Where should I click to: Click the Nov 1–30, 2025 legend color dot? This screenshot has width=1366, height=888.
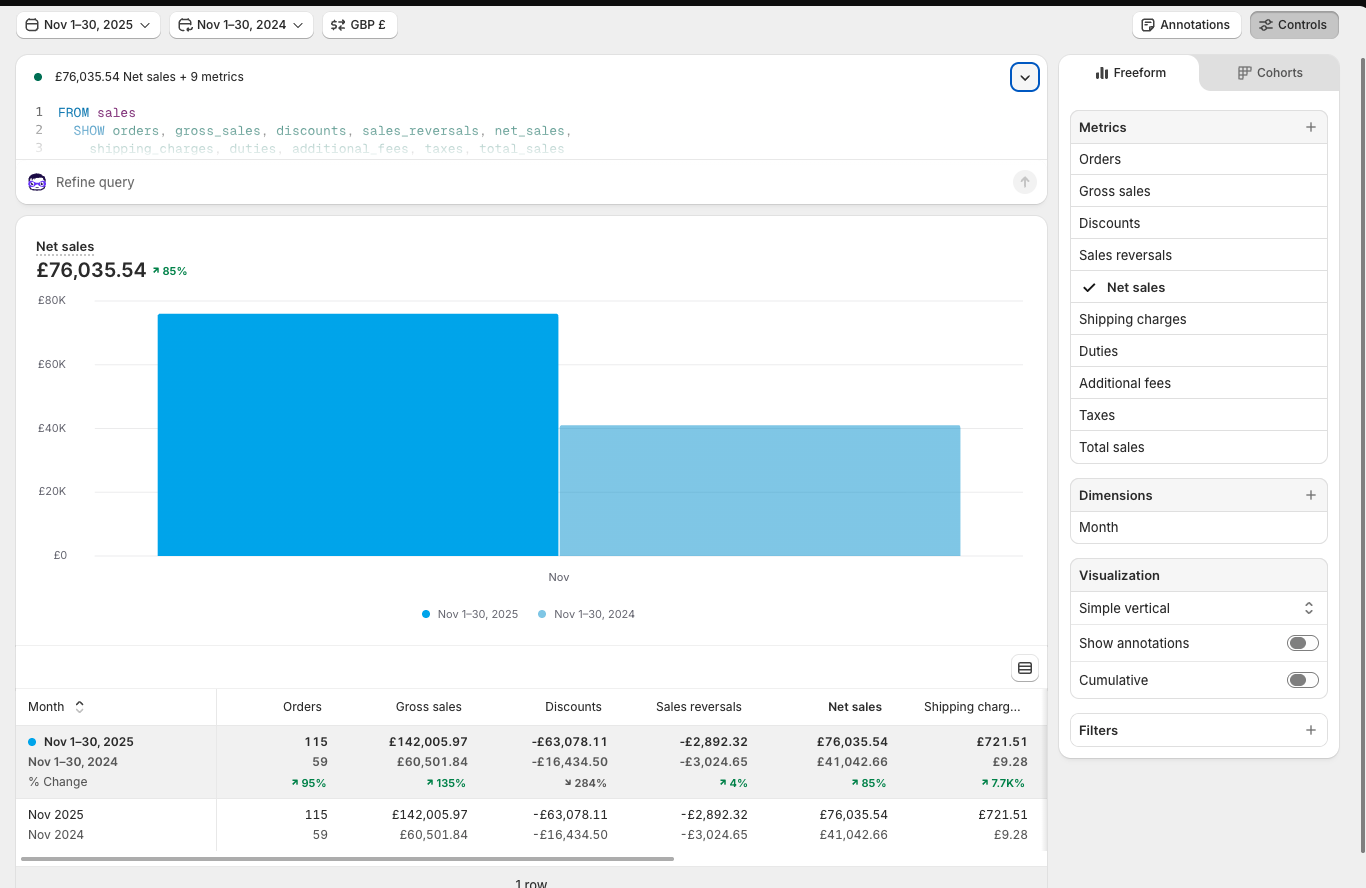pyautogui.click(x=426, y=614)
